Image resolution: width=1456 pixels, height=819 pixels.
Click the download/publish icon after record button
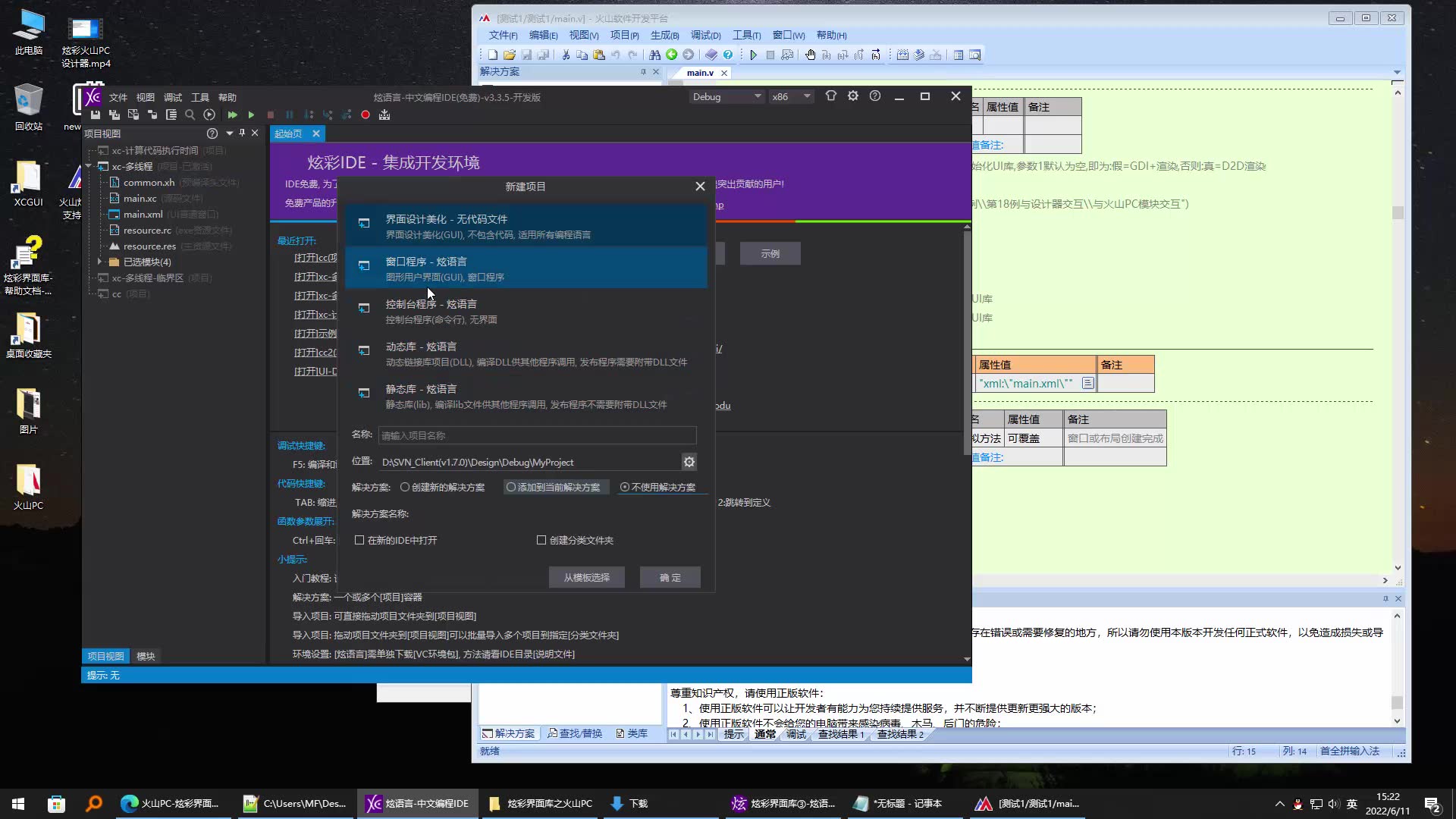pos(384,115)
